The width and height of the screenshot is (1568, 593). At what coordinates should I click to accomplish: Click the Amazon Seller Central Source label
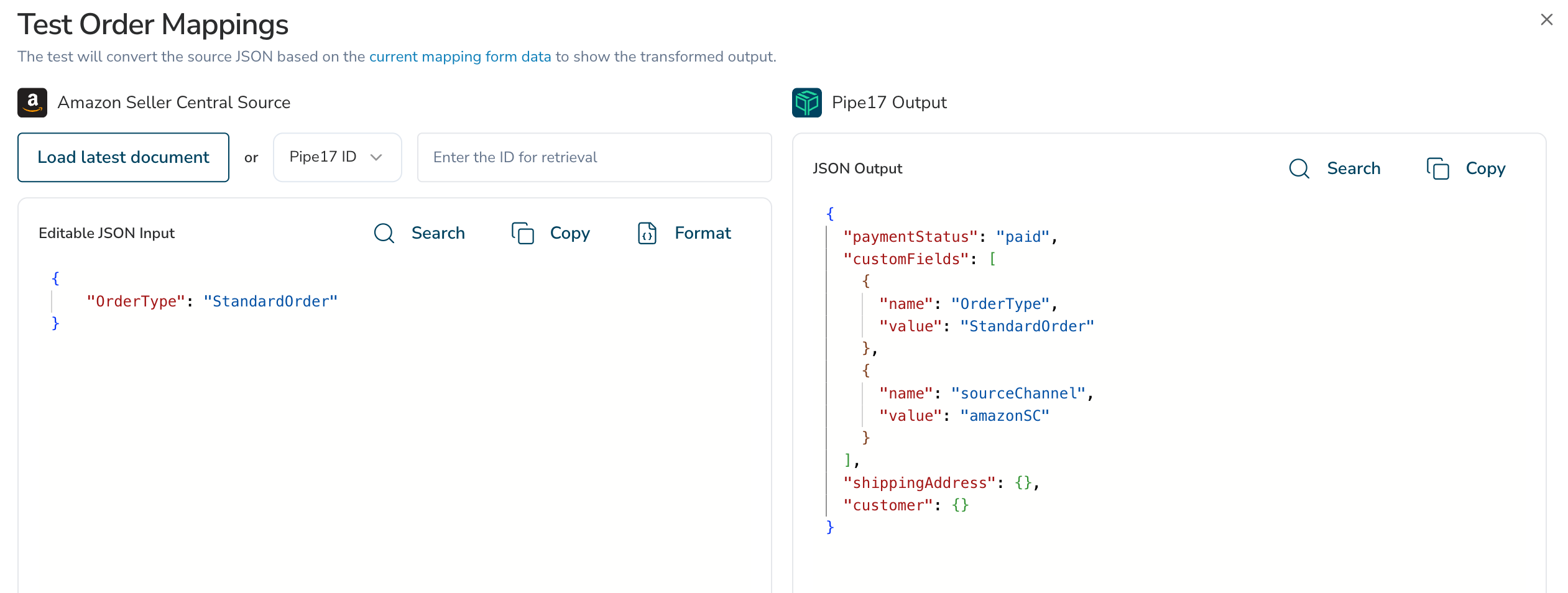point(174,103)
